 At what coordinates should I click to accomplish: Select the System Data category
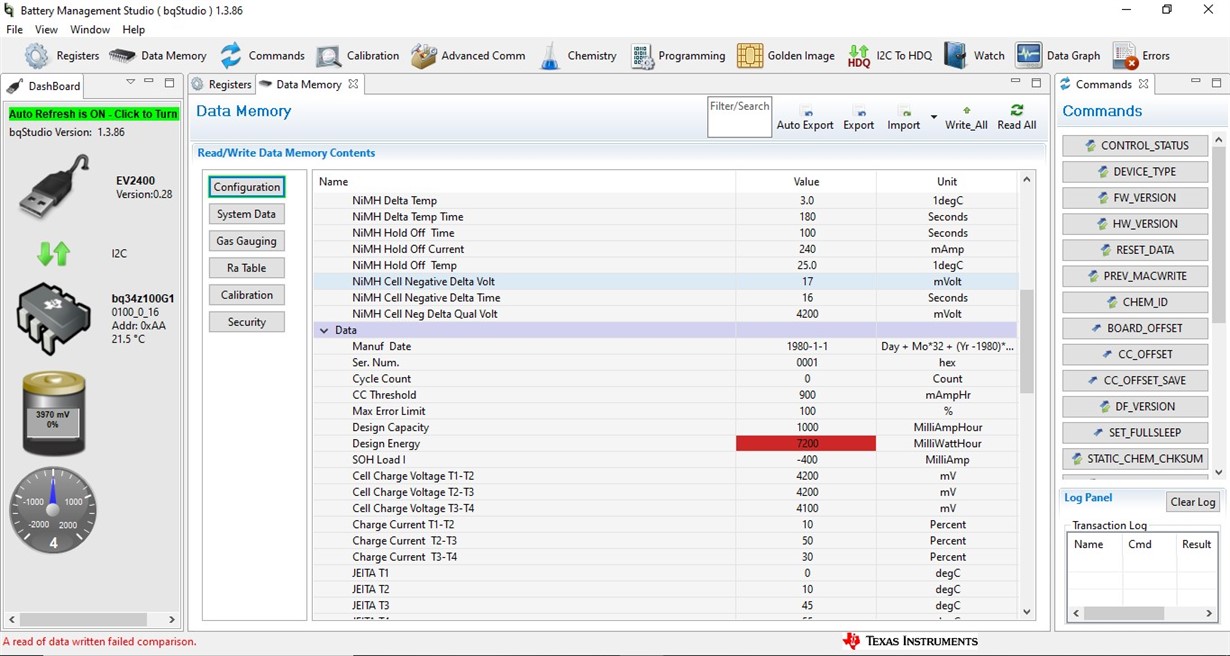pos(247,214)
